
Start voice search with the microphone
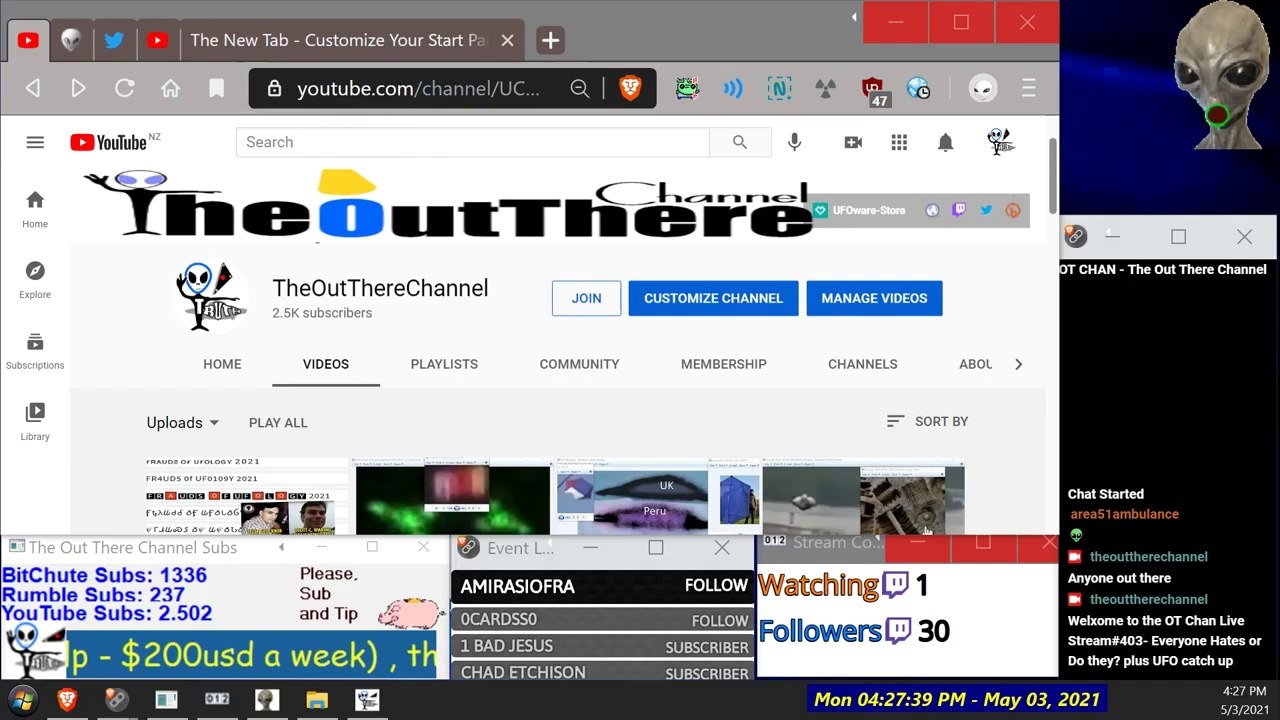pos(794,142)
